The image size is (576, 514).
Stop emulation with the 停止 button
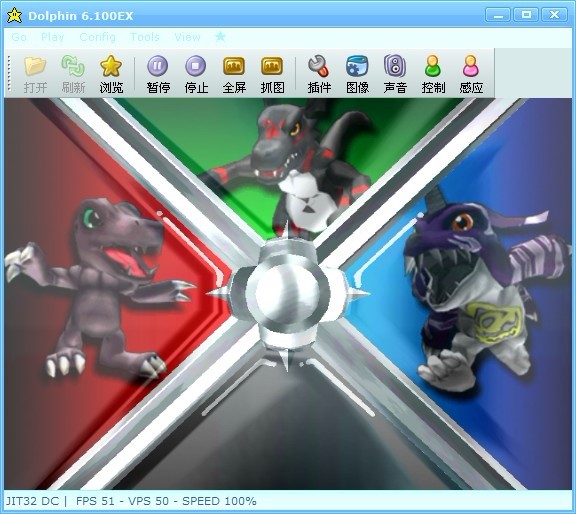pos(196,74)
